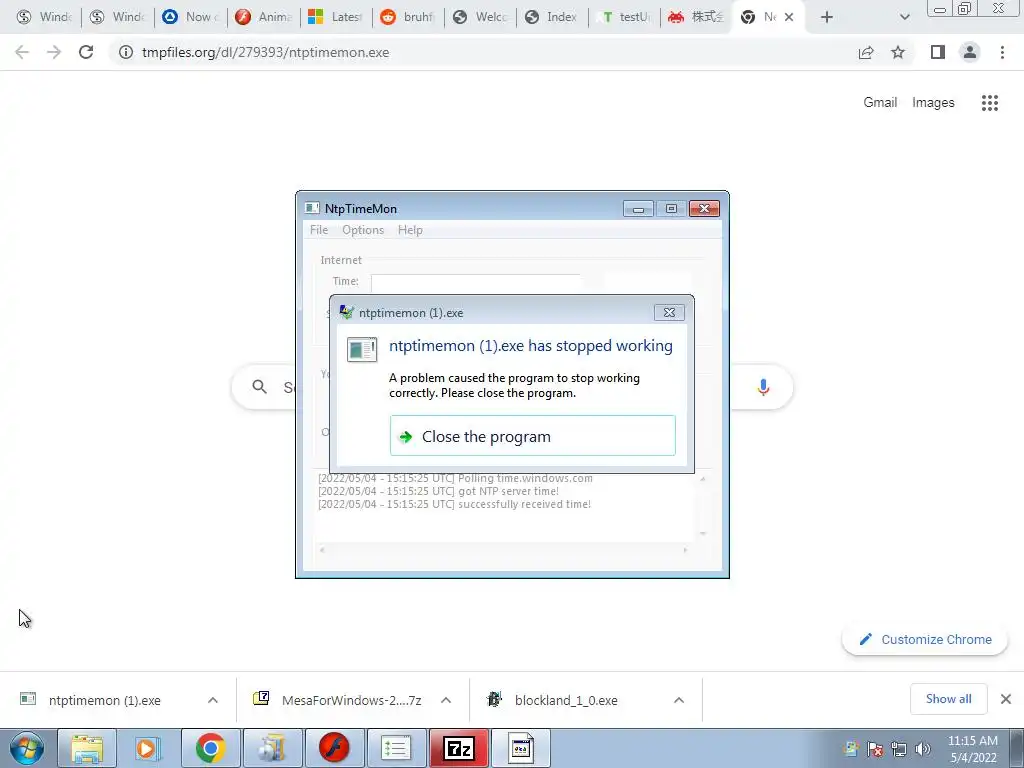Reload the current page

tap(86, 52)
